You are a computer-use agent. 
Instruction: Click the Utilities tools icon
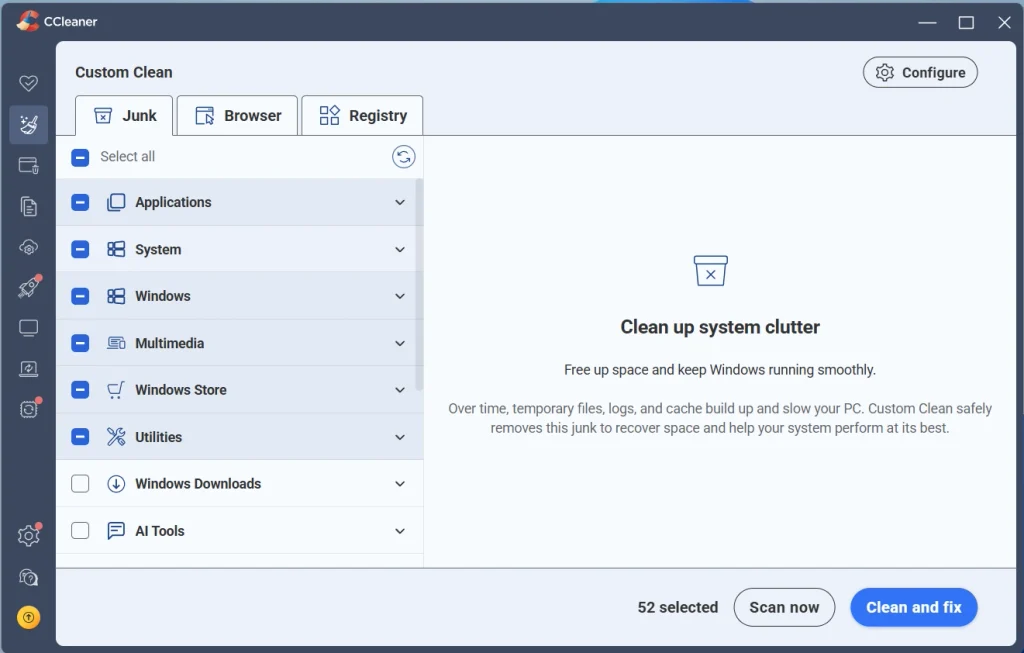point(116,437)
